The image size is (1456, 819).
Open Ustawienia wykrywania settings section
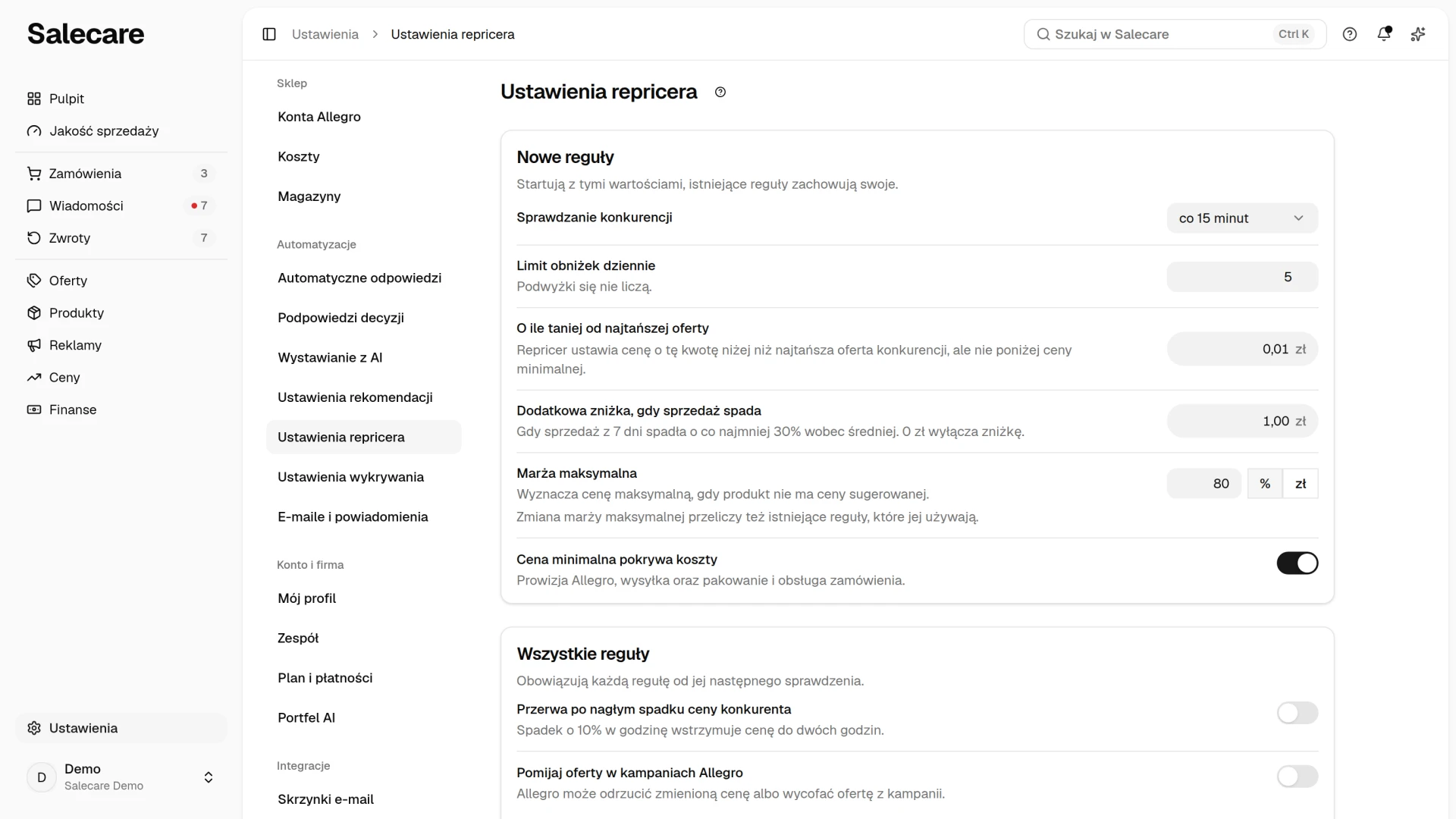pos(364,477)
